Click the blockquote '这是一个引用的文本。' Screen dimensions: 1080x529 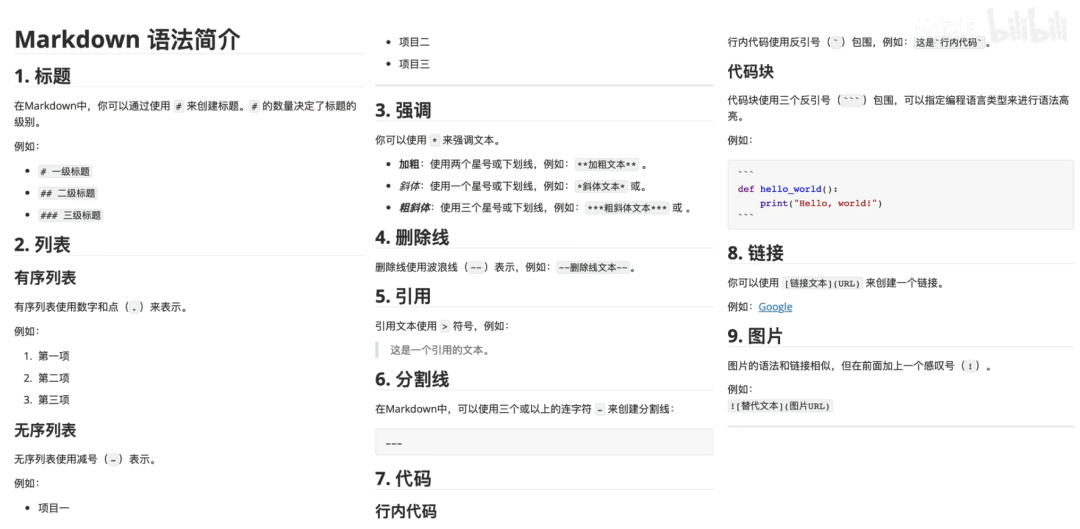pyautogui.click(x=440, y=350)
